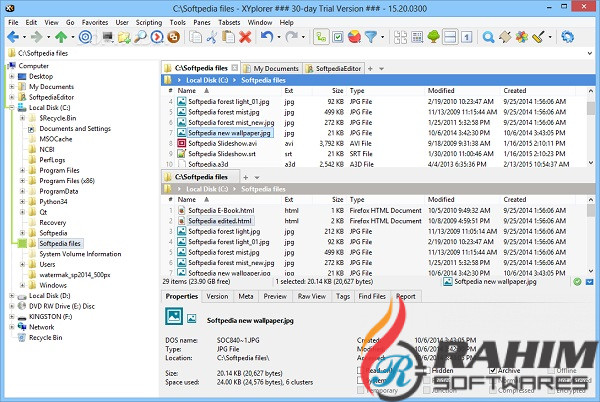Toggle the Dual Pane toolbar button
600x402 pixels.
pos(450,37)
